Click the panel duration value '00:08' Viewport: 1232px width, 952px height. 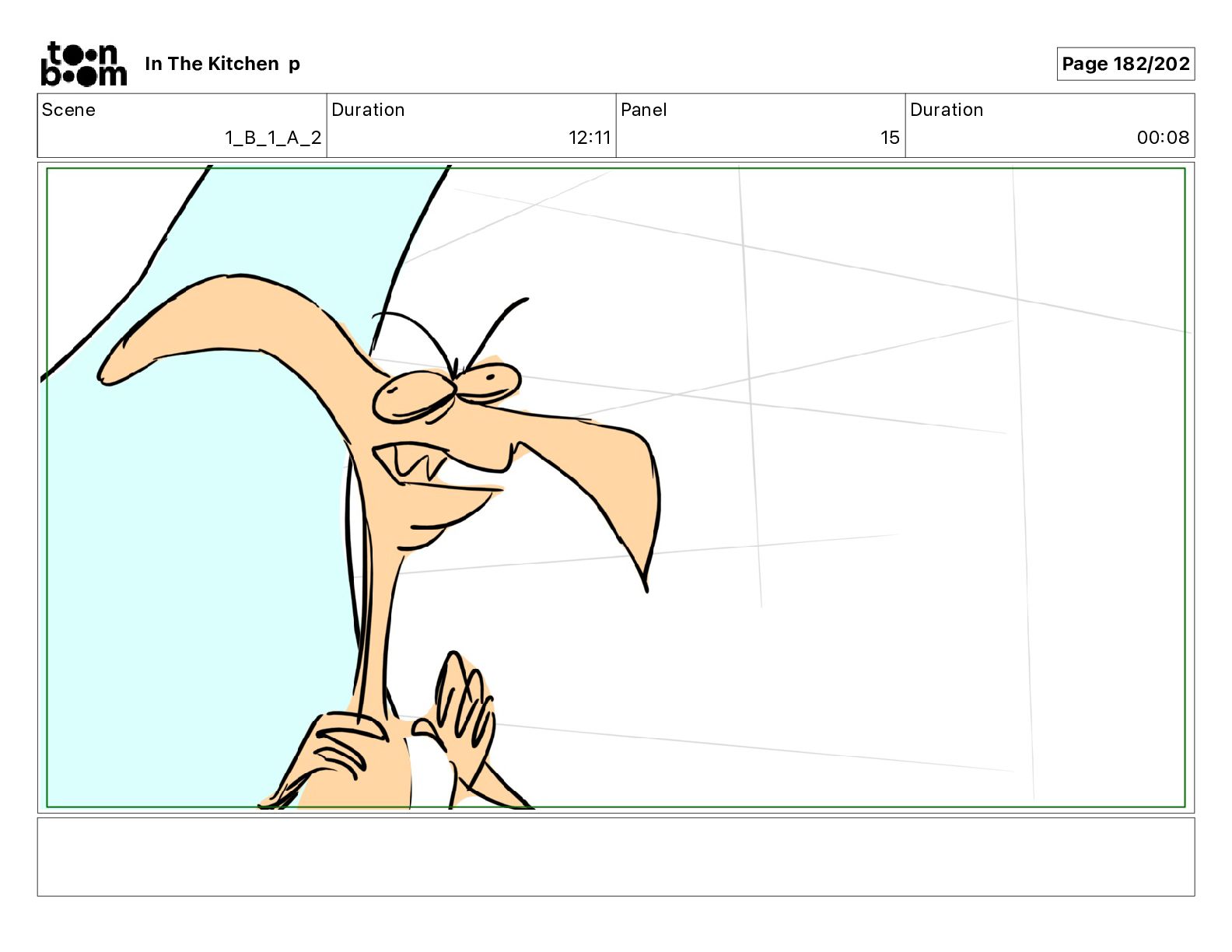[1163, 138]
